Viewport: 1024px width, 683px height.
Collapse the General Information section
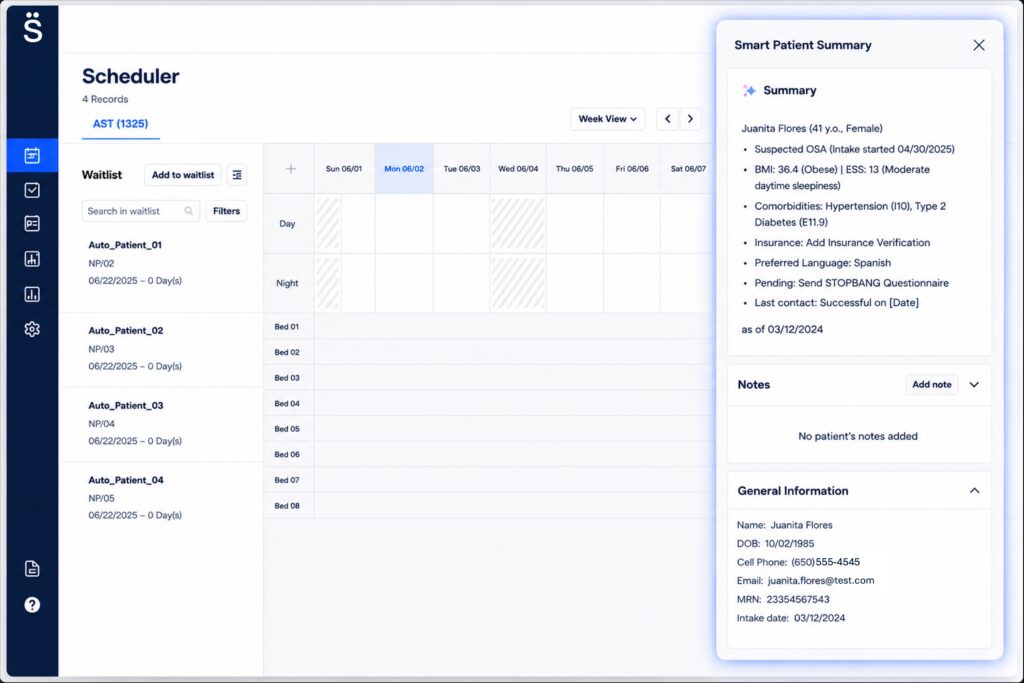pos(974,490)
